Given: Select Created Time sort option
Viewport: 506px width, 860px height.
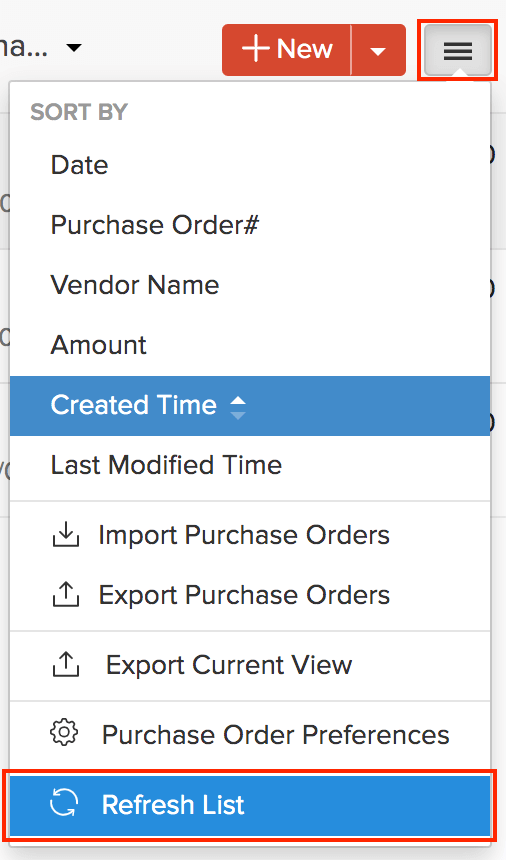Looking at the screenshot, I should coord(250,406).
